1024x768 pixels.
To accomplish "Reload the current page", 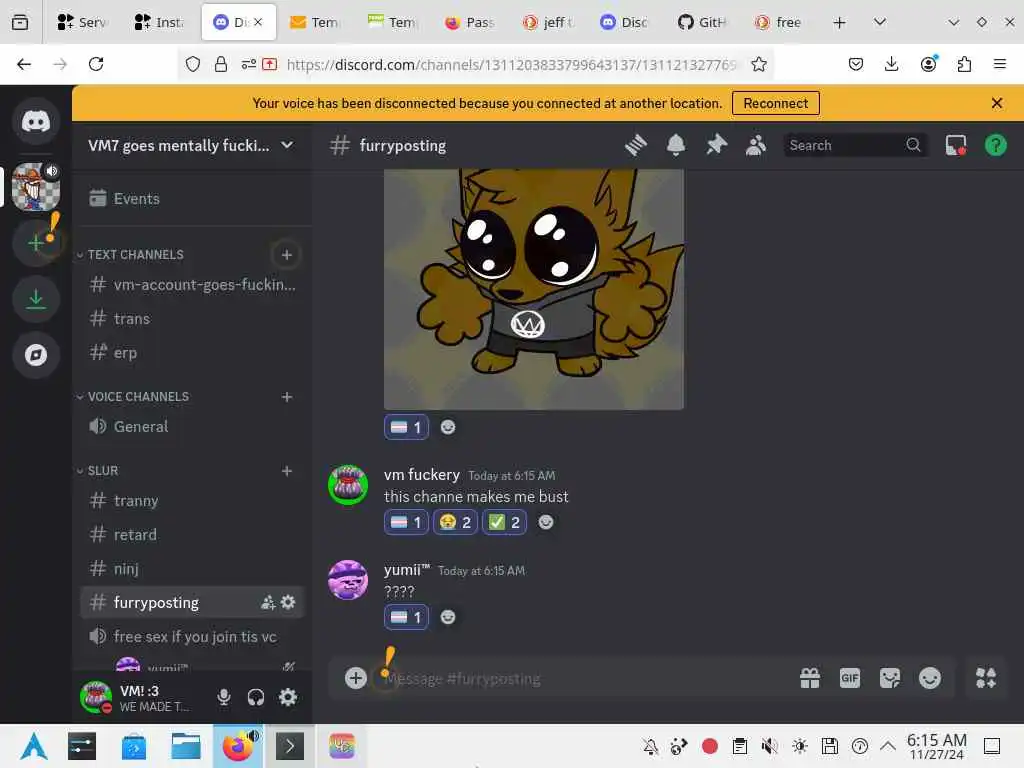I will tap(96, 64).
